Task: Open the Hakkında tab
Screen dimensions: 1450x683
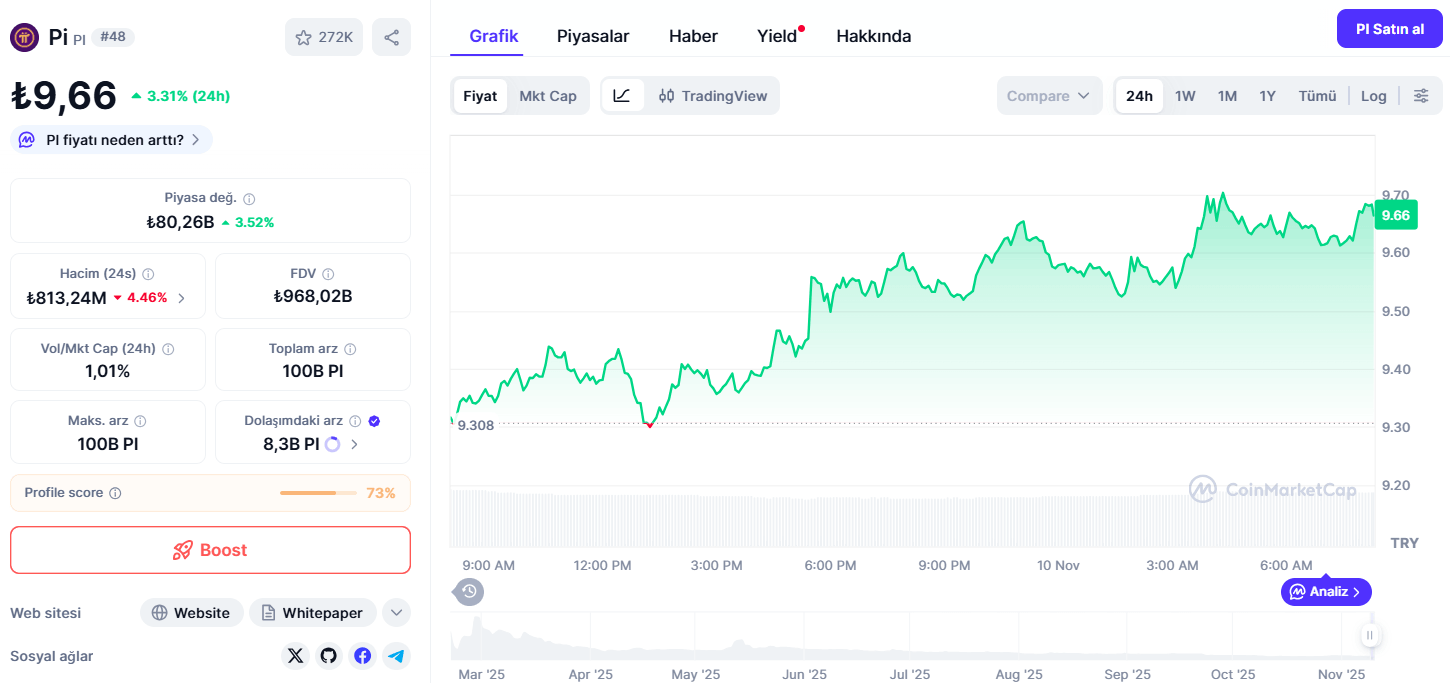Action: pyautogui.click(x=873, y=36)
